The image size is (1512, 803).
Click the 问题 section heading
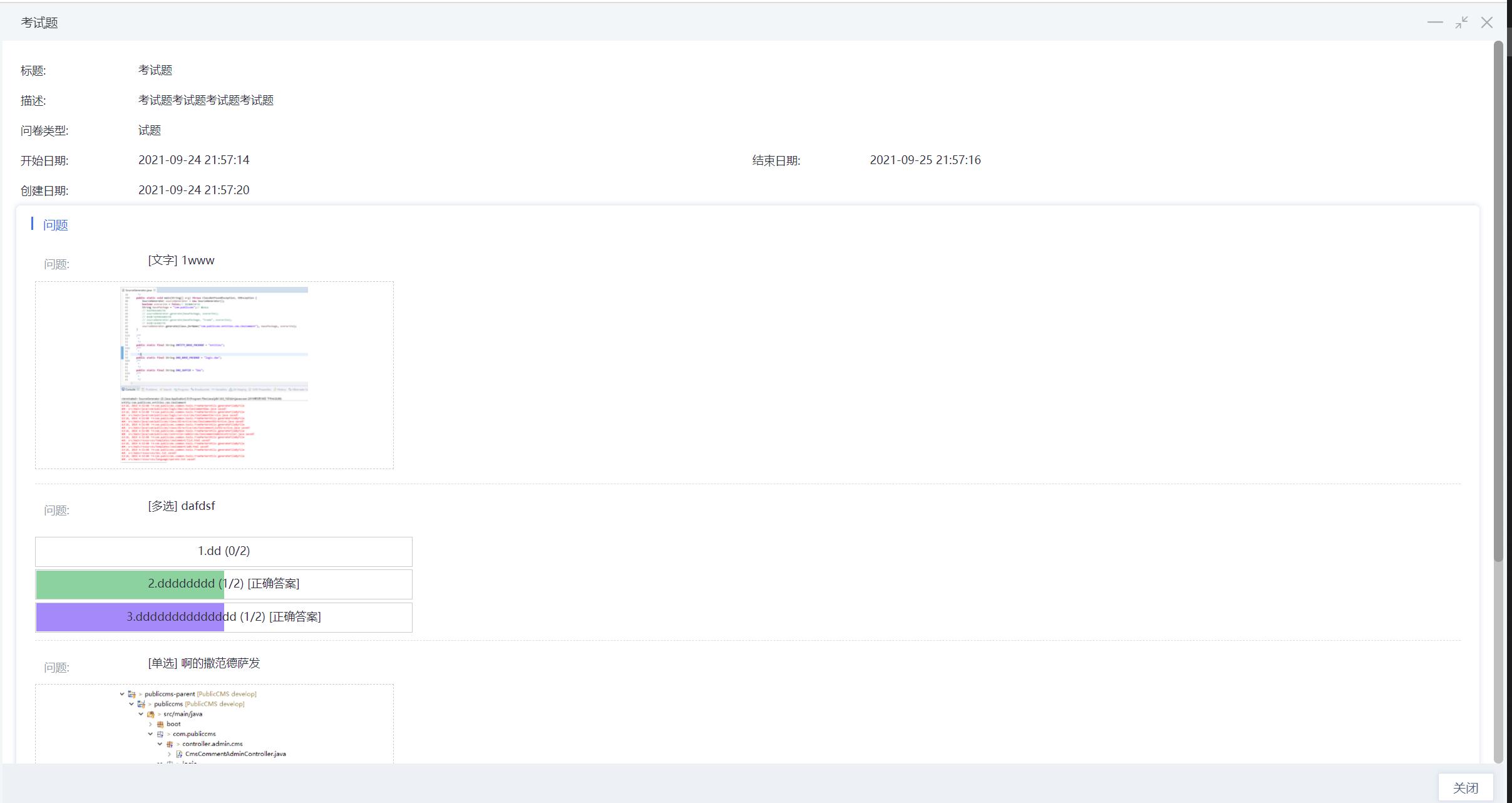click(x=55, y=225)
